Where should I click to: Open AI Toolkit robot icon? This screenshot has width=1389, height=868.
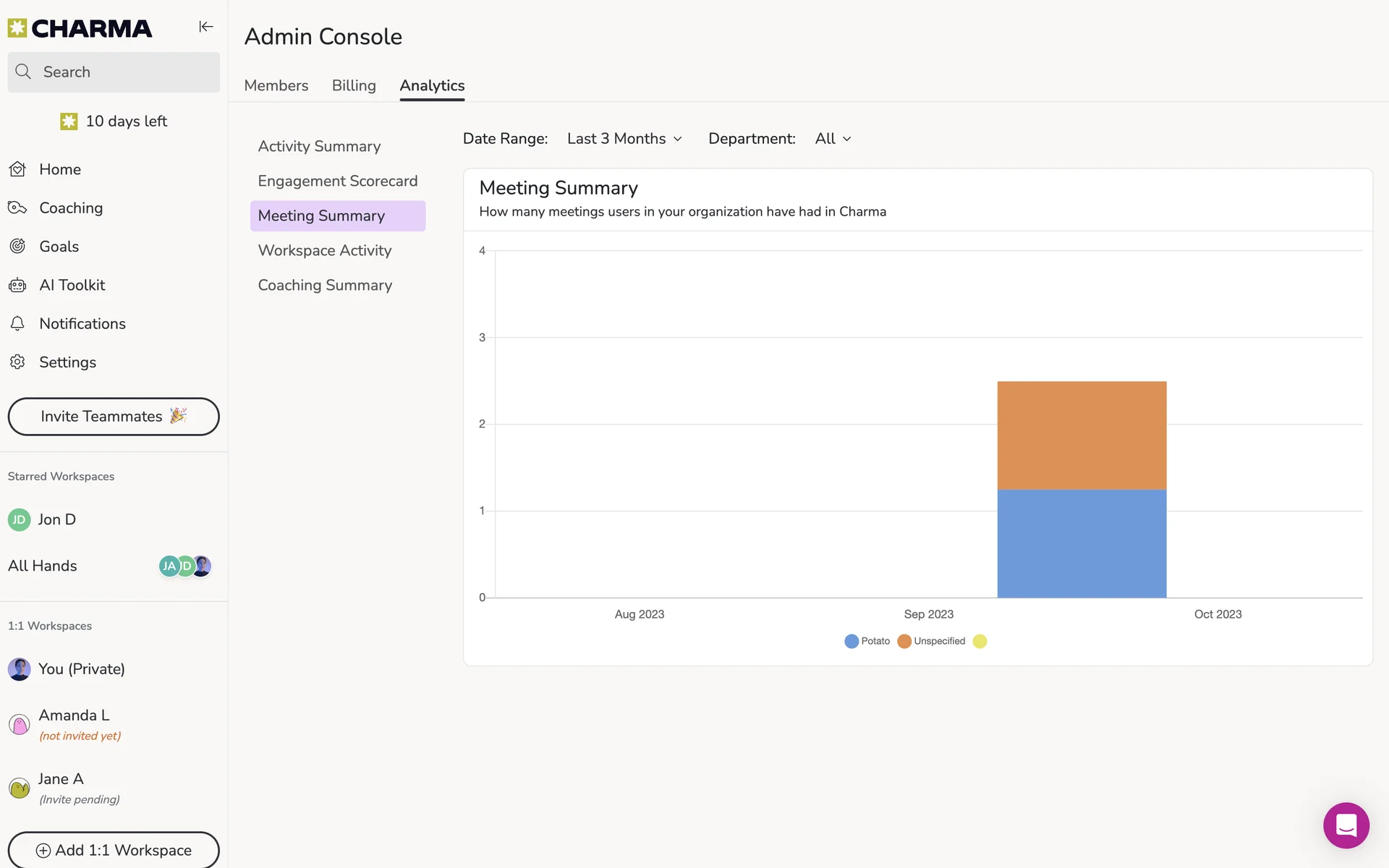(18, 285)
